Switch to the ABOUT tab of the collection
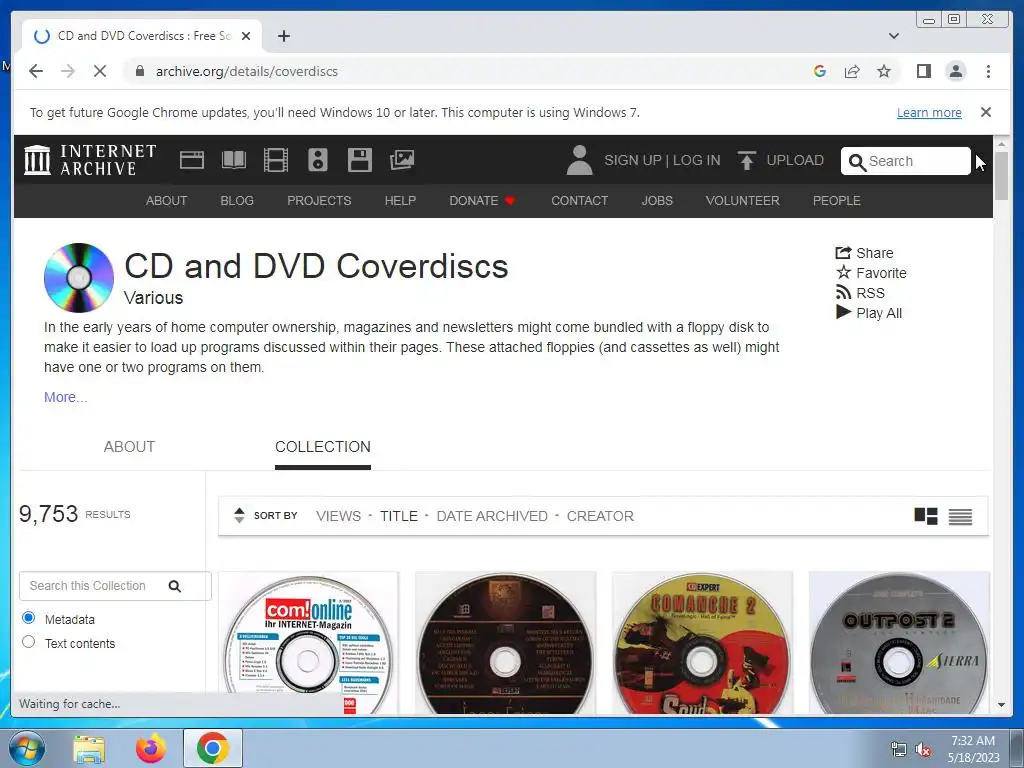 click(x=129, y=447)
